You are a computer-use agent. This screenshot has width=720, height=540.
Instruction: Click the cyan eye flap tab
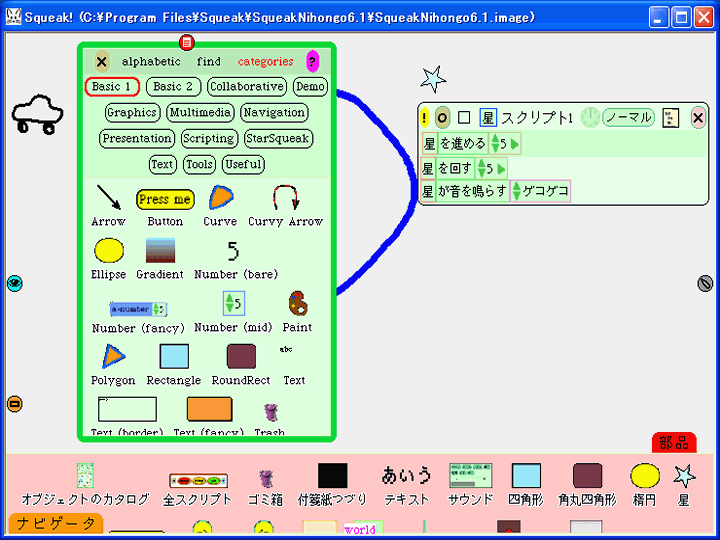(x=15, y=283)
